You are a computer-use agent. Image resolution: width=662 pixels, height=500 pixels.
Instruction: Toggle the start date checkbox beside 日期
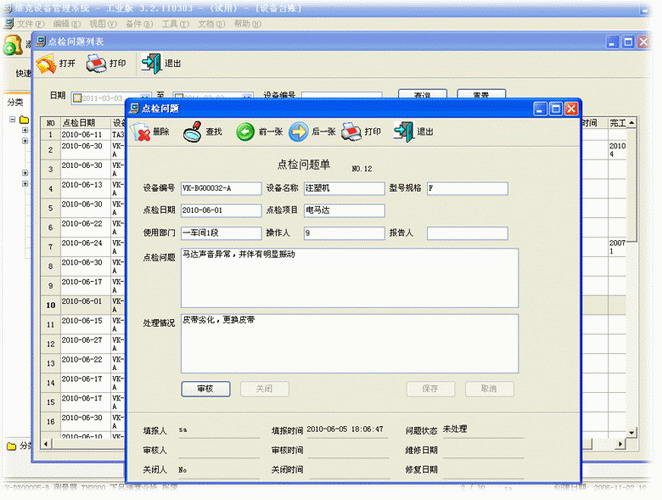click(x=77, y=98)
